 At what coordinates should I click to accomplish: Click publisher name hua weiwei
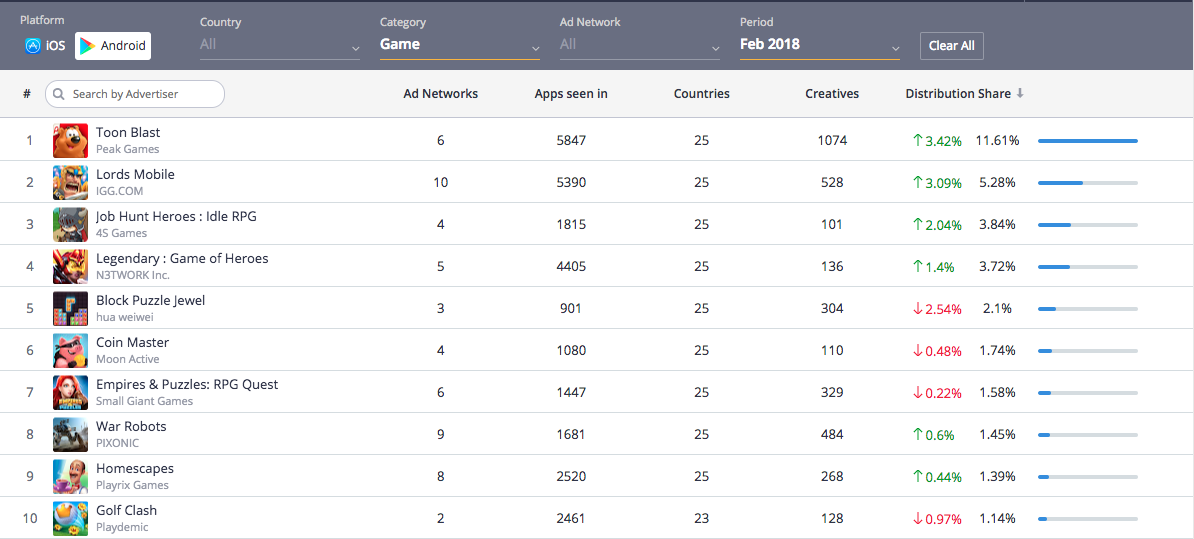(127, 317)
